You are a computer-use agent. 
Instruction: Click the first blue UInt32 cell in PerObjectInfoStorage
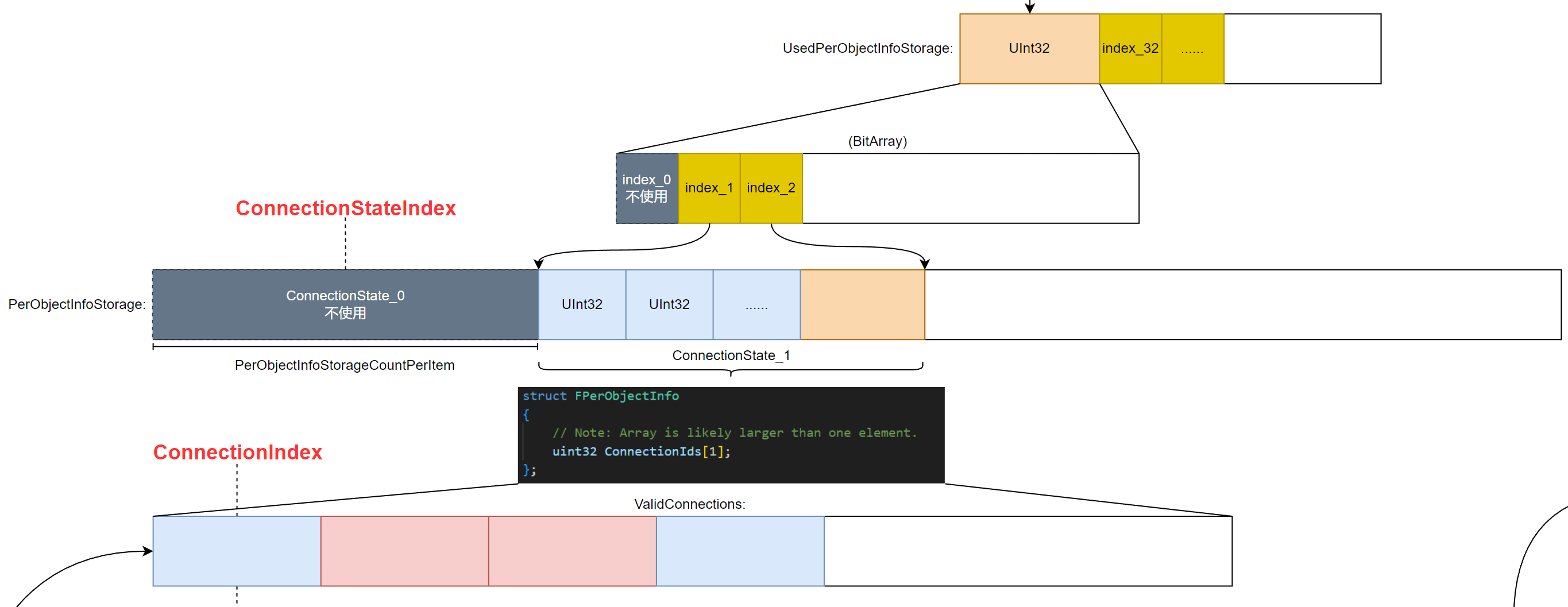point(581,304)
